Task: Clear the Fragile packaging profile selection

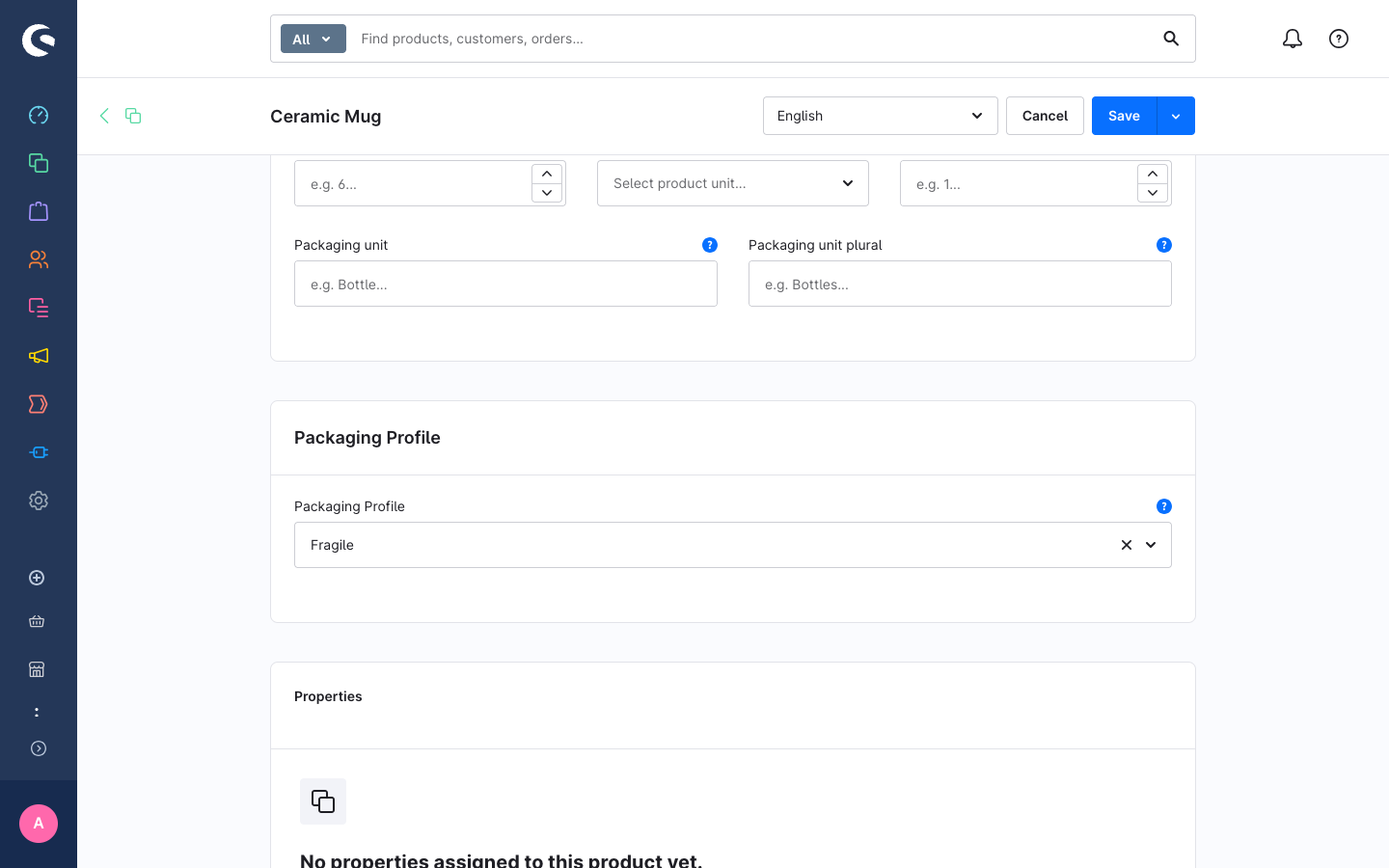Action: pos(1126,545)
